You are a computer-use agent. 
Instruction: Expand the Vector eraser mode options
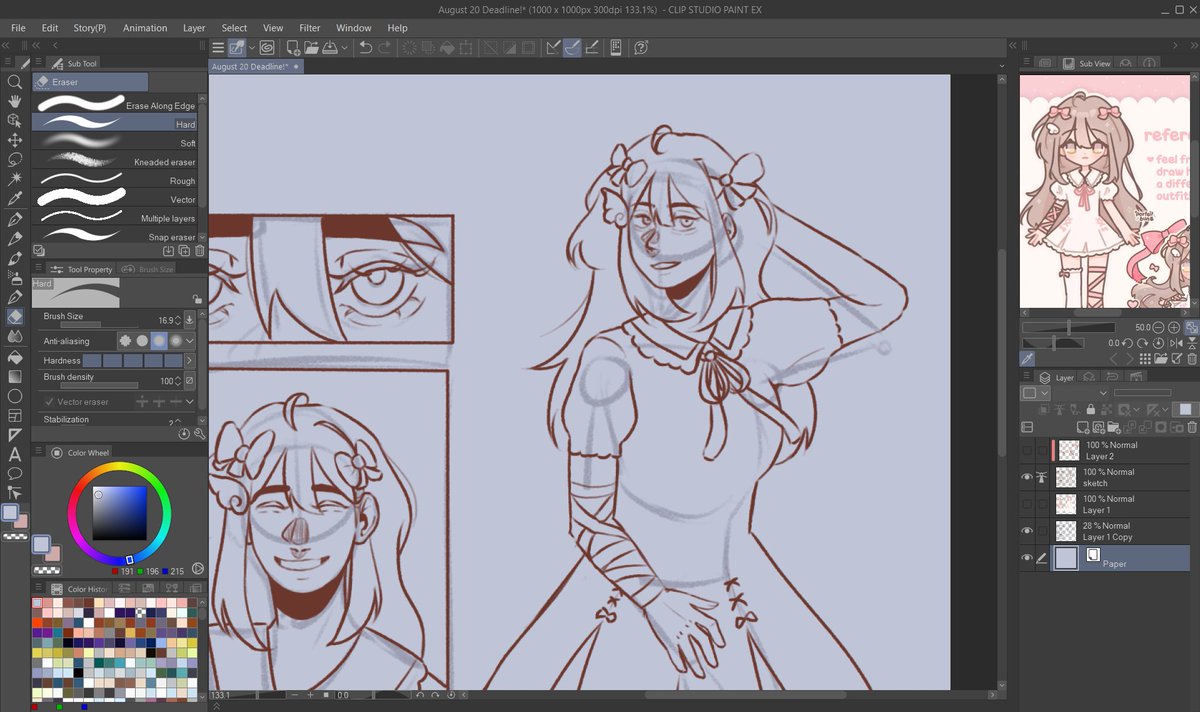coord(190,402)
